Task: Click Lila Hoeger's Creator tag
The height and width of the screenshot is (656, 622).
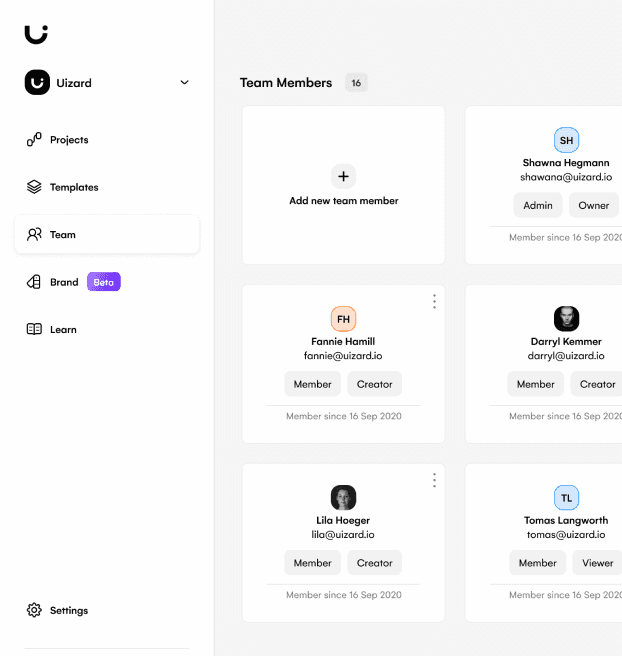Action: [x=374, y=563]
